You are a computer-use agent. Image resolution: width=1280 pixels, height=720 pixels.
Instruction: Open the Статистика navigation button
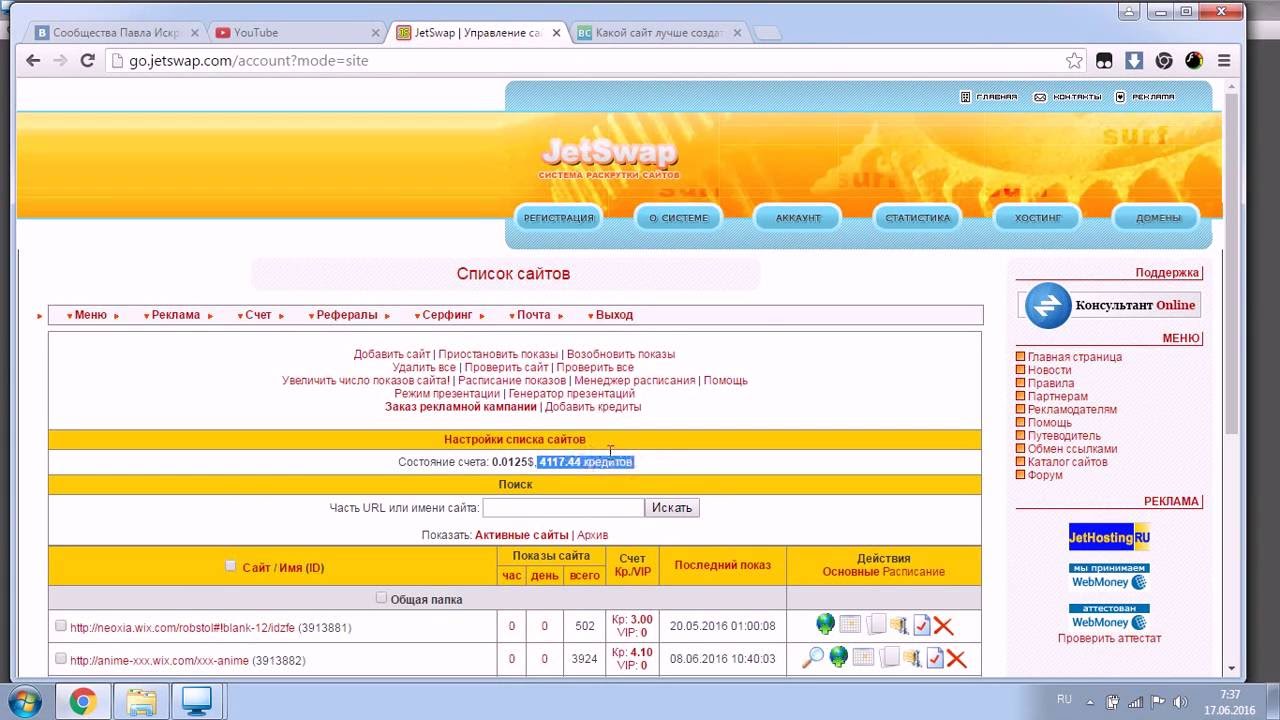[918, 217]
